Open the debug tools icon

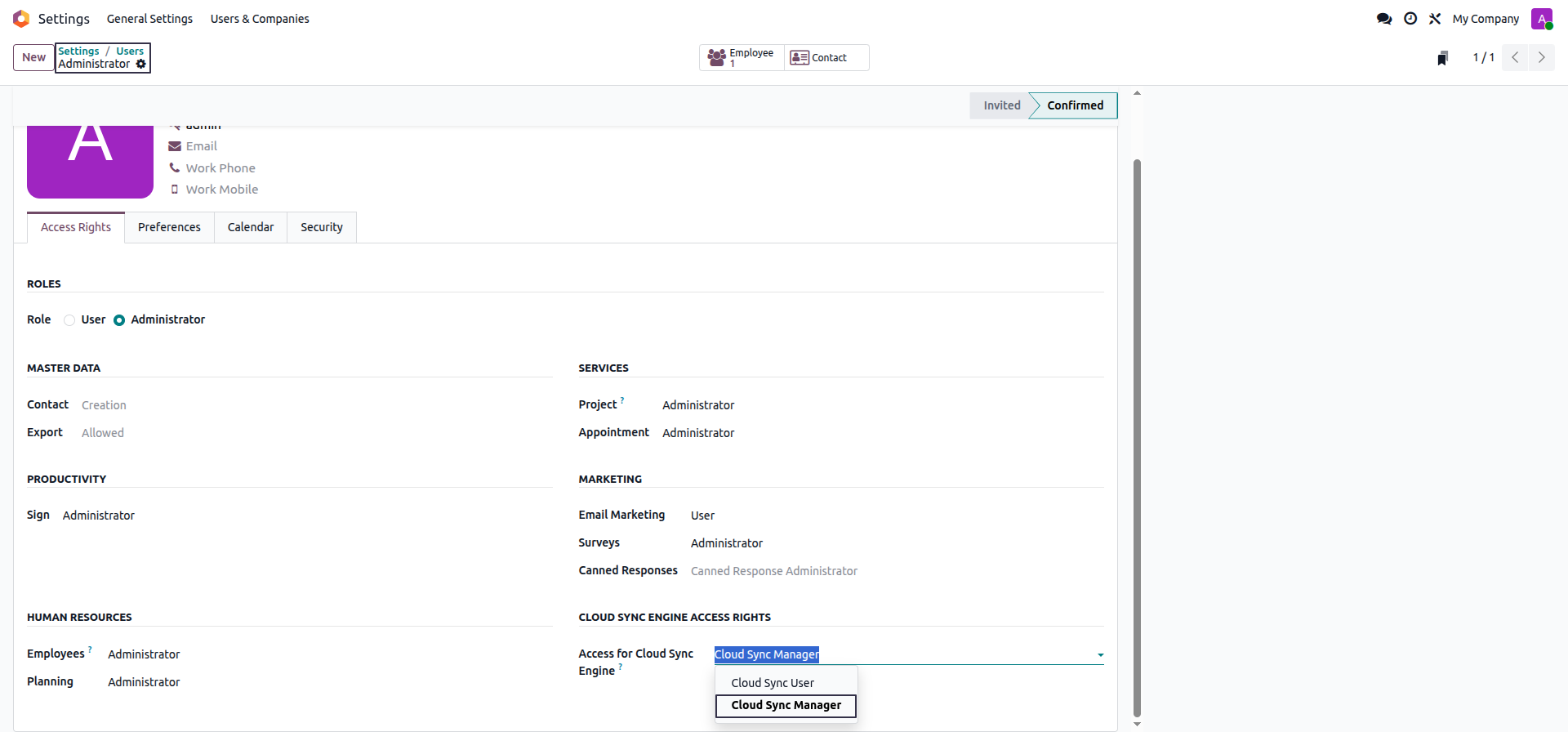tap(1435, 19)
